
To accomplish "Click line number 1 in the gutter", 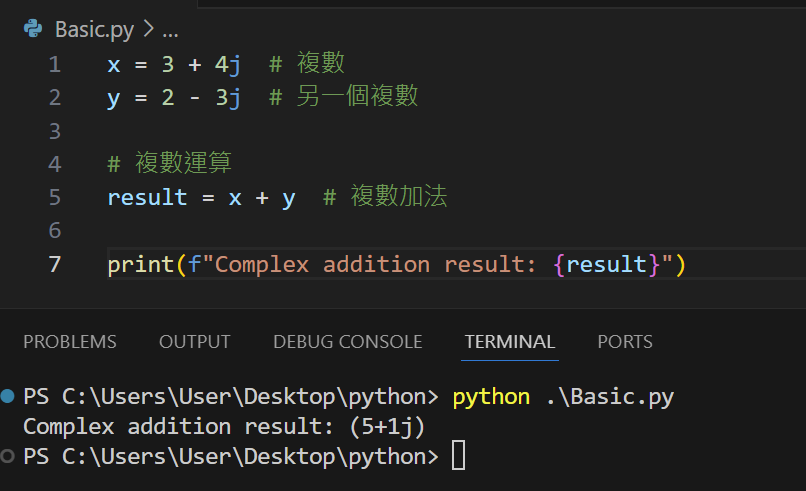I will point(54,65).
